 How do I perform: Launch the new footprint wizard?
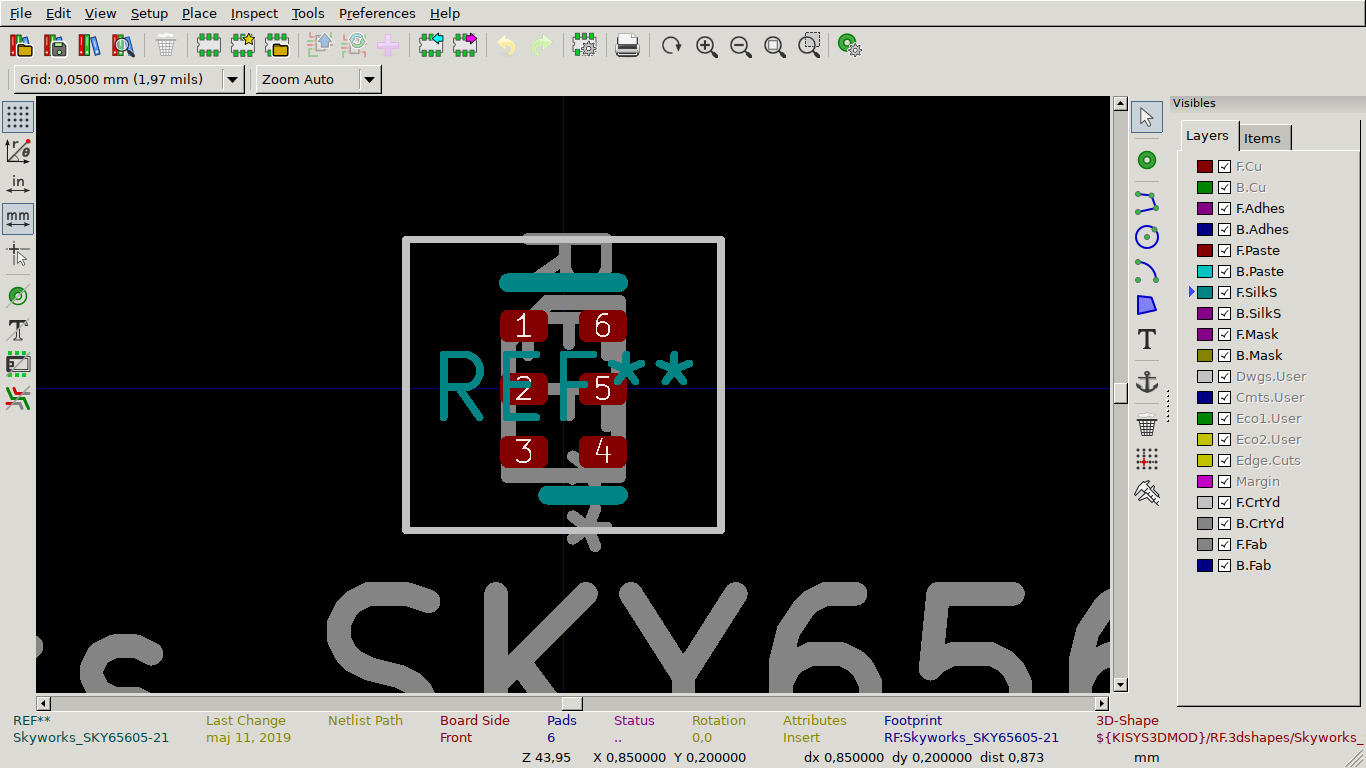(242, 45)
